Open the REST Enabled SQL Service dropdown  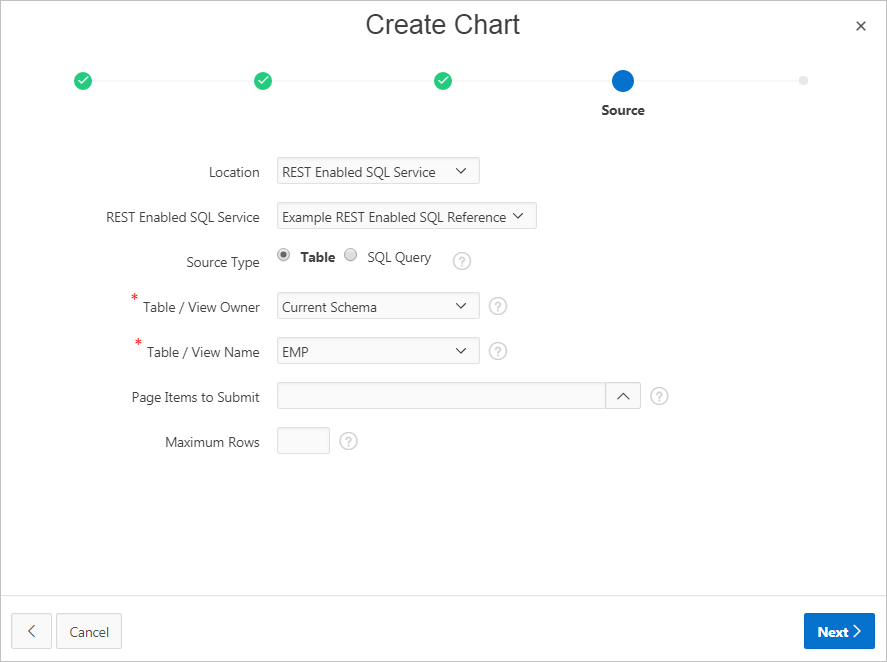406,216
